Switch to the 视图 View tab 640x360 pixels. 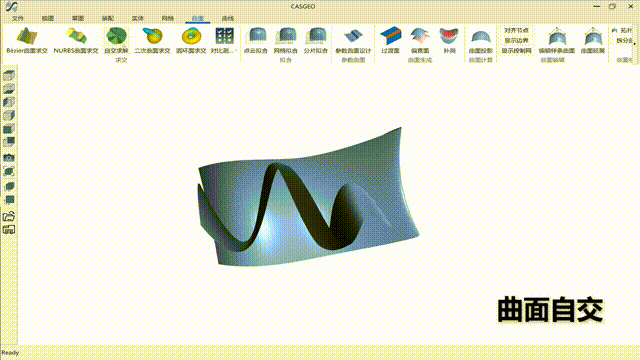point(48,18)
